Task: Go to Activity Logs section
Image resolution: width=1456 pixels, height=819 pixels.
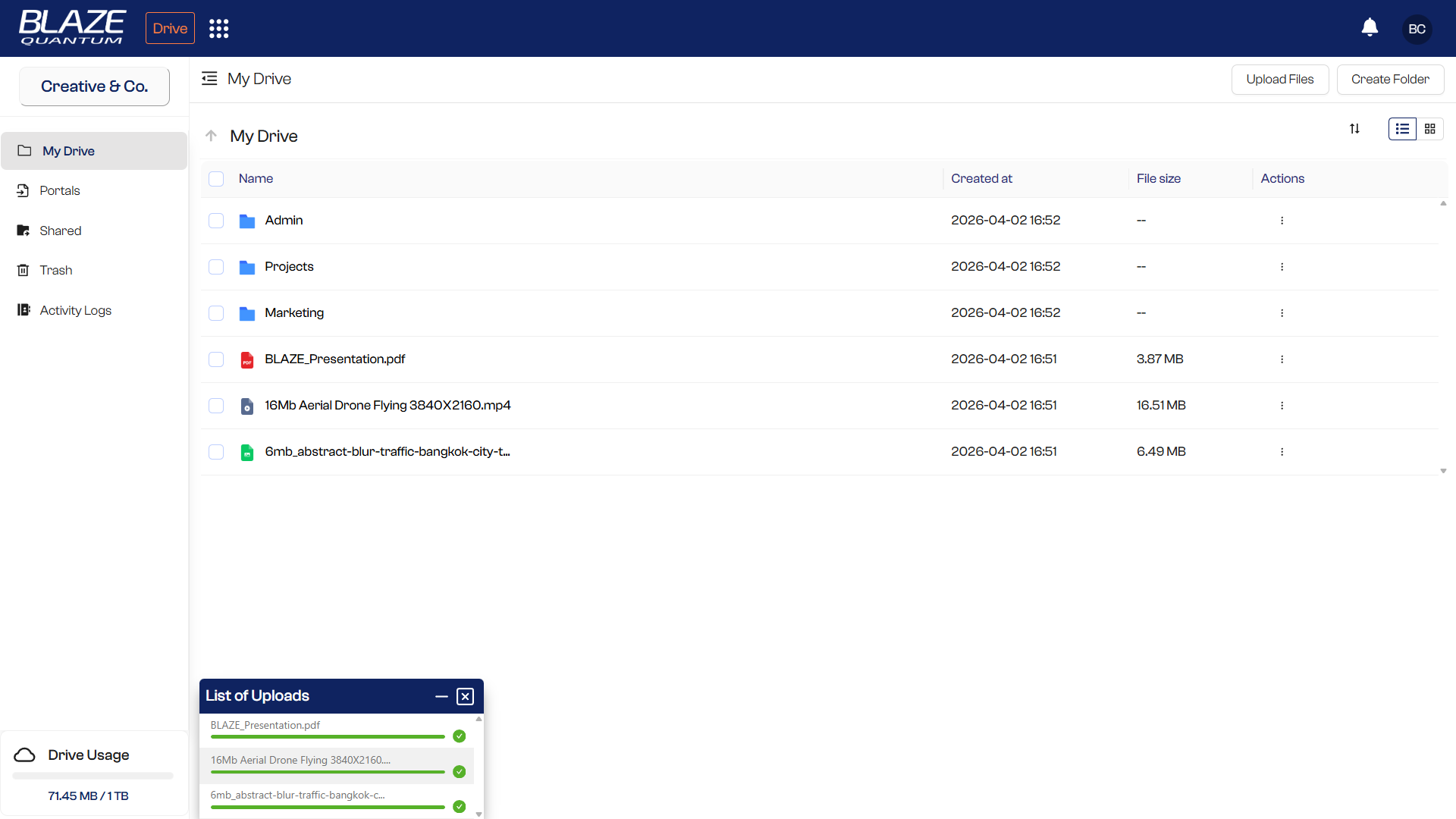Action: [x=75, y=310]
